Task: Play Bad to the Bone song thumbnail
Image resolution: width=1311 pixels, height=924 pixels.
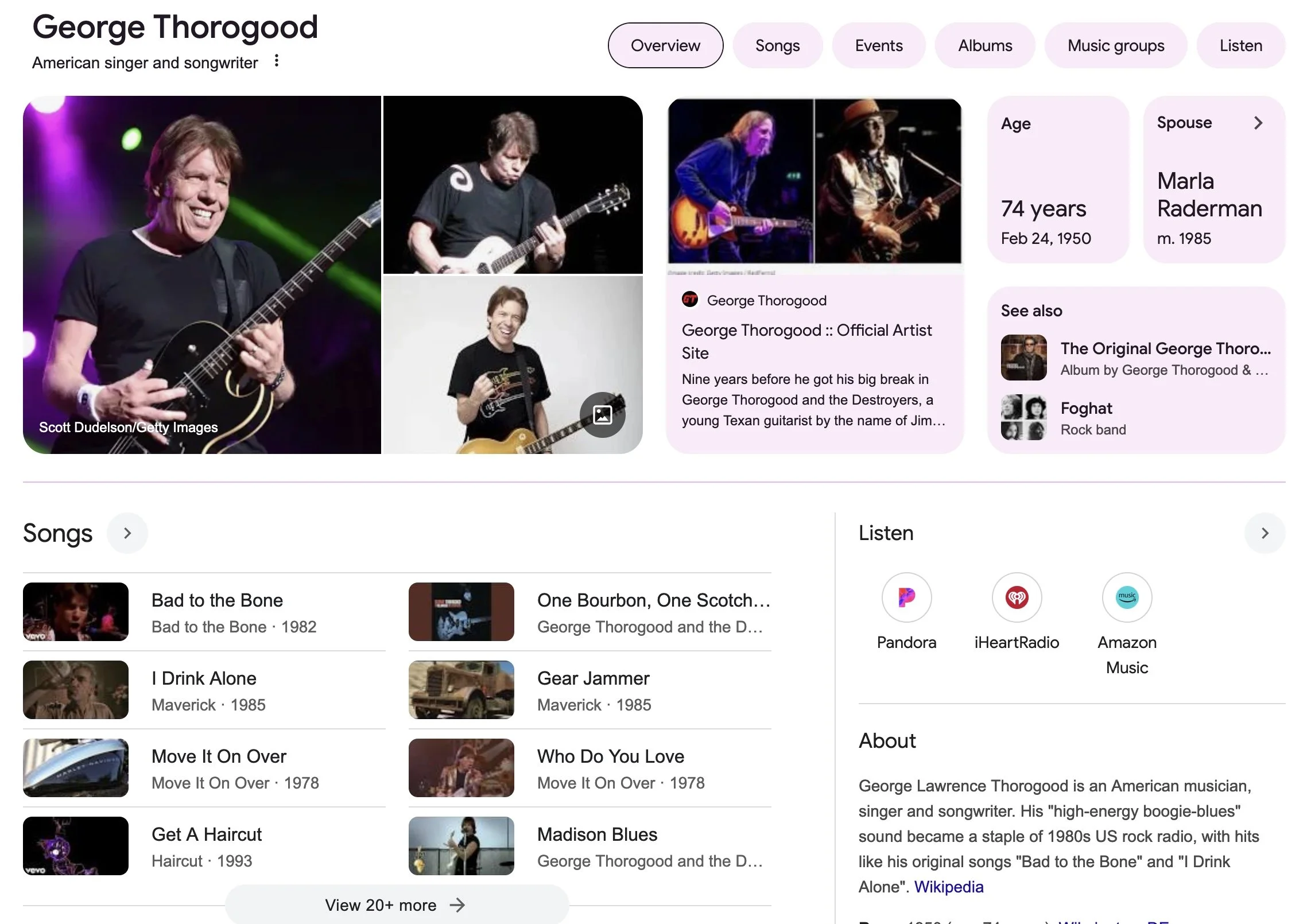Action: point(76,612)
